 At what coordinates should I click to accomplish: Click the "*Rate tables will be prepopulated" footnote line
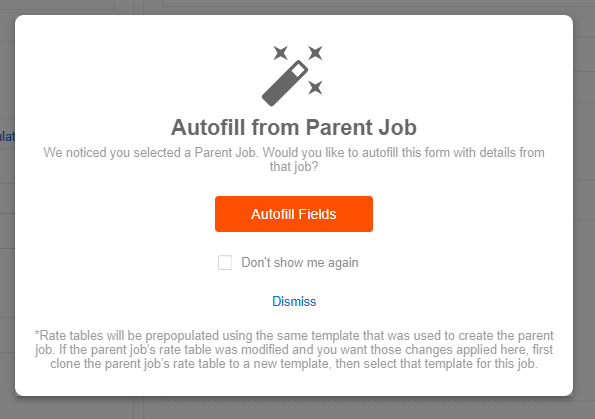(x=294, y=336)
